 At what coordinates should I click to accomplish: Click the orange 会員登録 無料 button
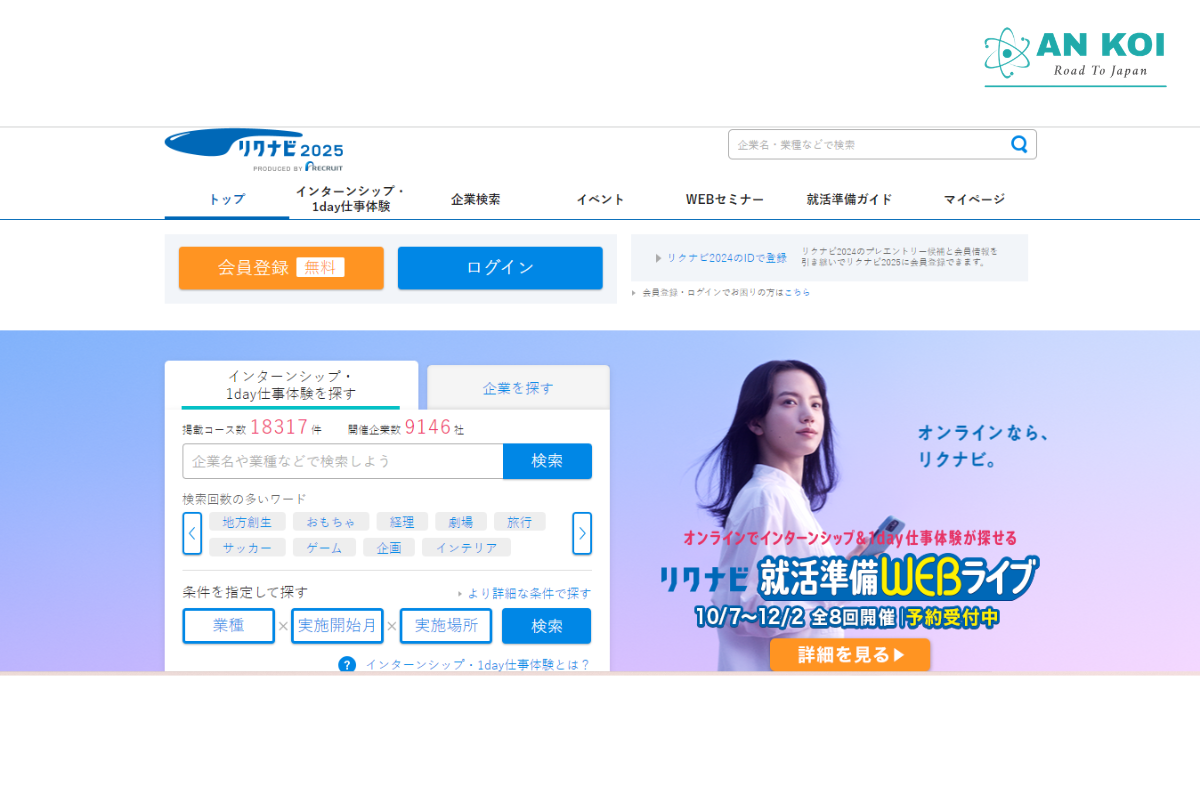[281, 268]
